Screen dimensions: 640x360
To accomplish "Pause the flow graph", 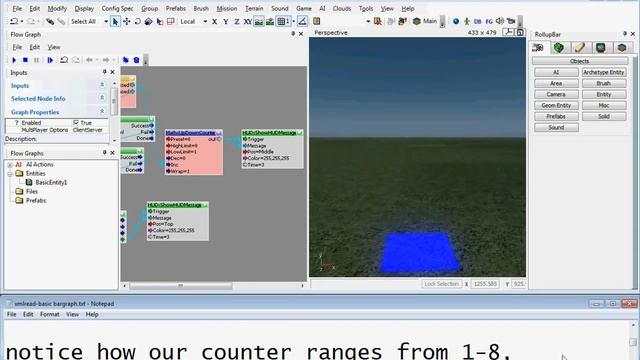I will (36, 60).
